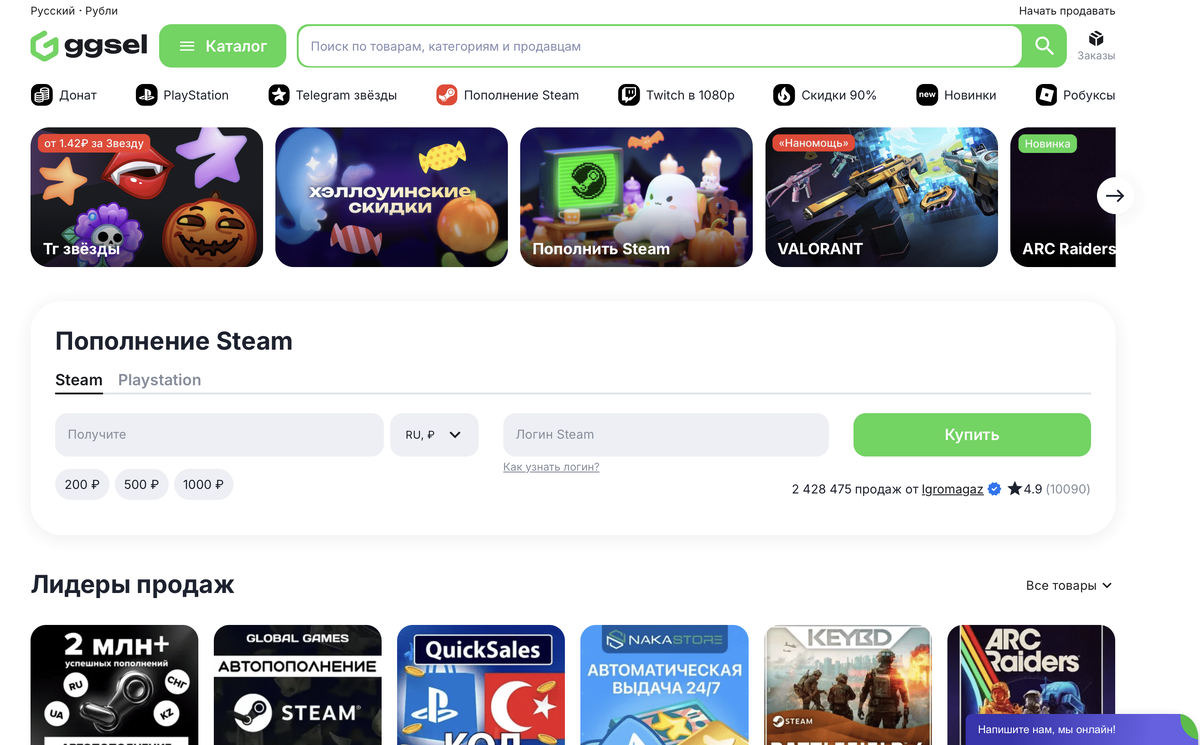1200x745 pixels.
Task: Click the Робуксы category icon
Action: coord(1046,95)
